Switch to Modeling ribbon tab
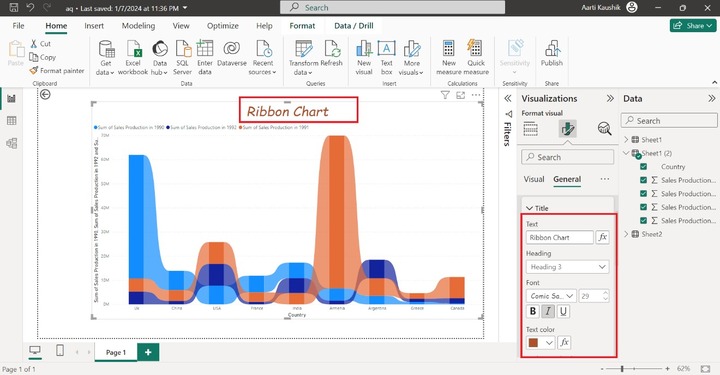The width and height of the screenshot is (720, 375). point(138,26)
